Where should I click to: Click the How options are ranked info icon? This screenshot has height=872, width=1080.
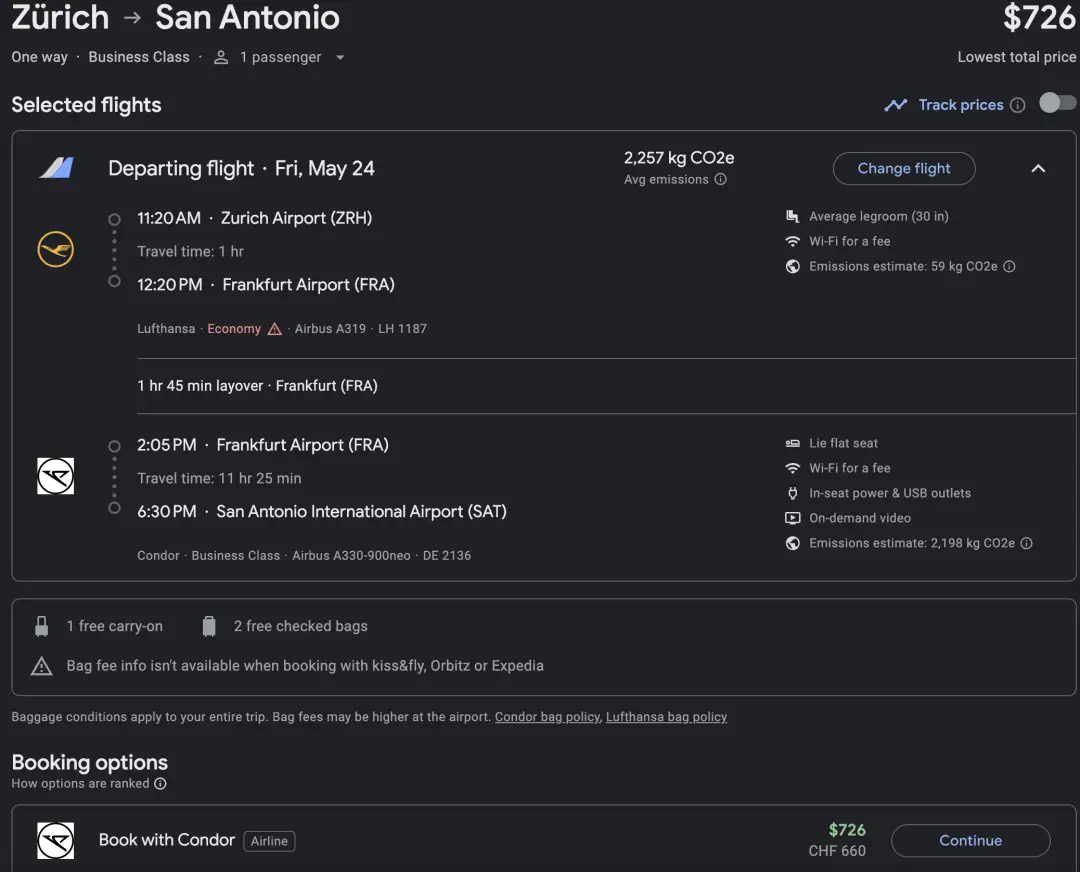pyautogui.click(x=160, y=784)
